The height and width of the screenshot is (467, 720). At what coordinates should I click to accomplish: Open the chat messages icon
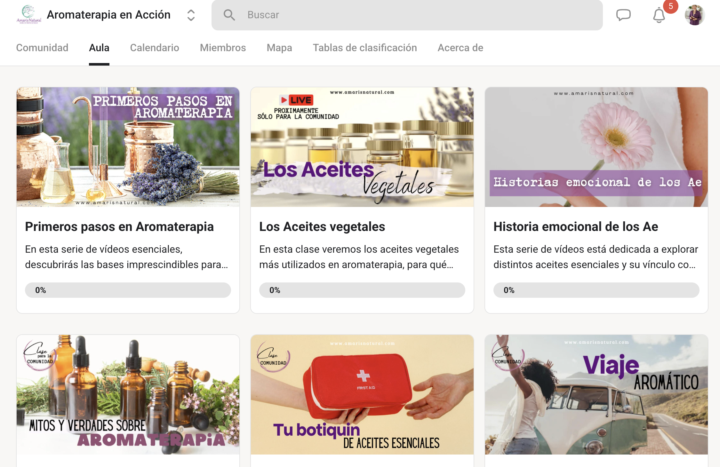click(623, 15)
